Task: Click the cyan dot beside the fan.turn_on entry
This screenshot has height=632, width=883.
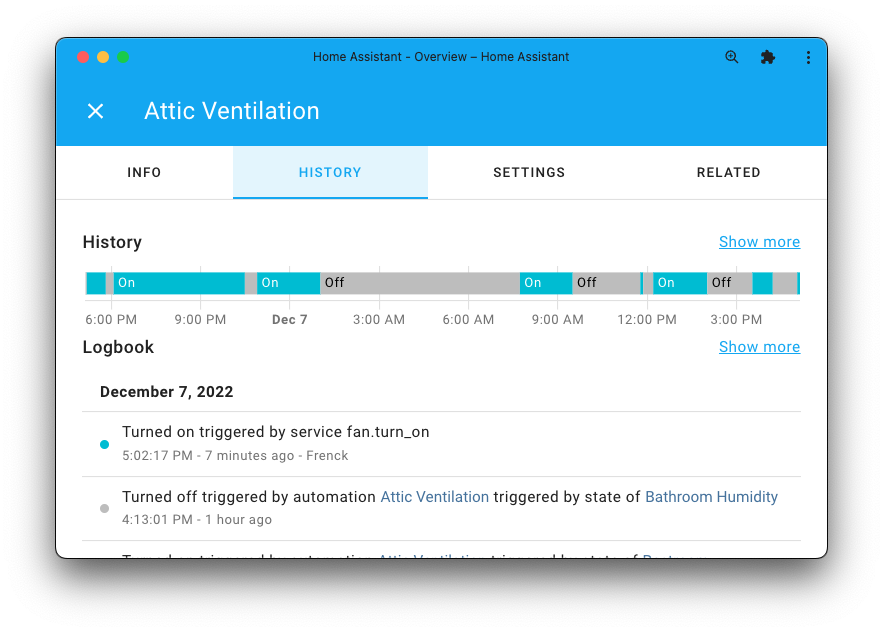Action: click(104, 444)
